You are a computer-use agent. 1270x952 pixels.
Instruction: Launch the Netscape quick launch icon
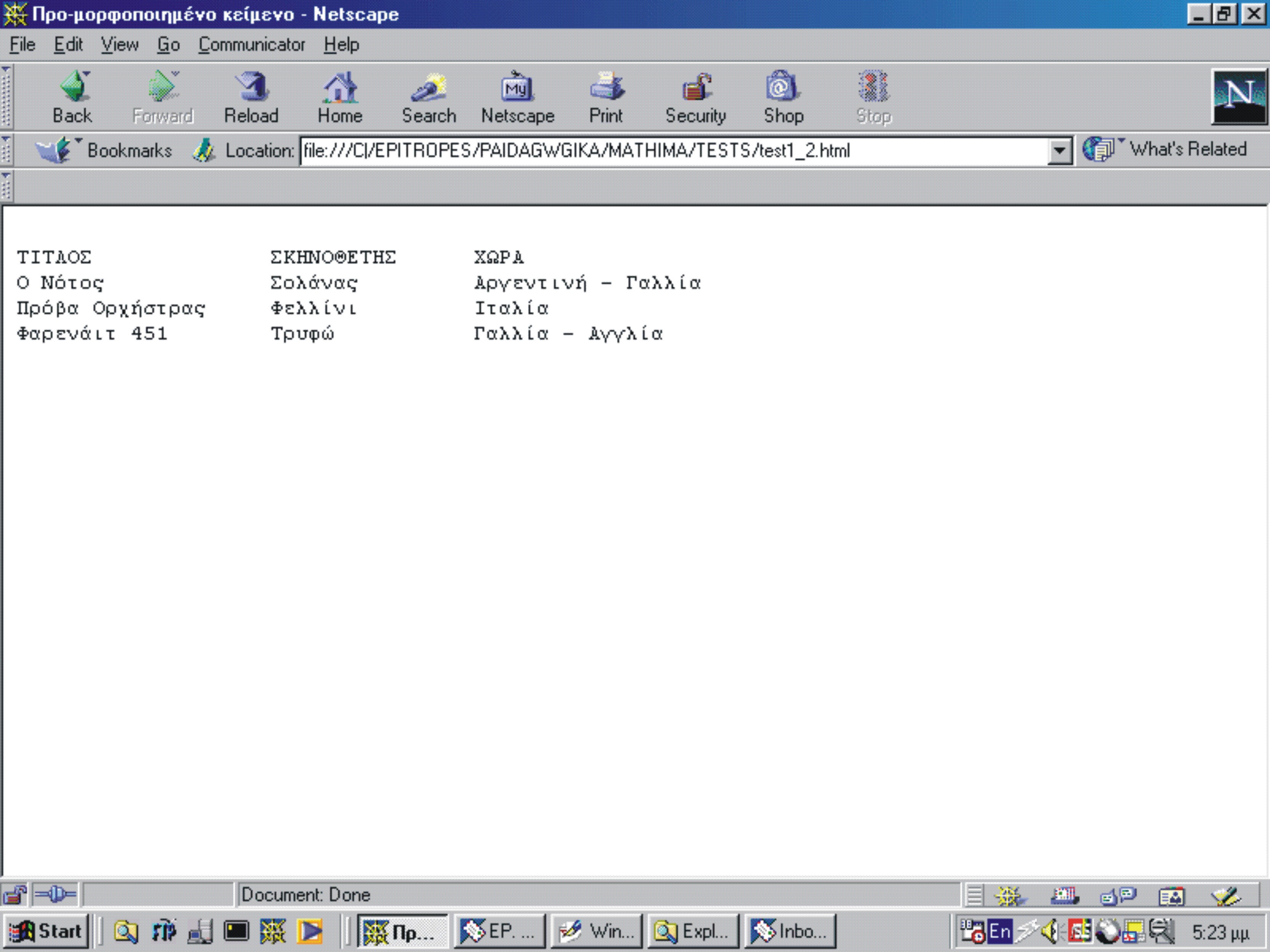pyautogui.click(x=273, y=931)
